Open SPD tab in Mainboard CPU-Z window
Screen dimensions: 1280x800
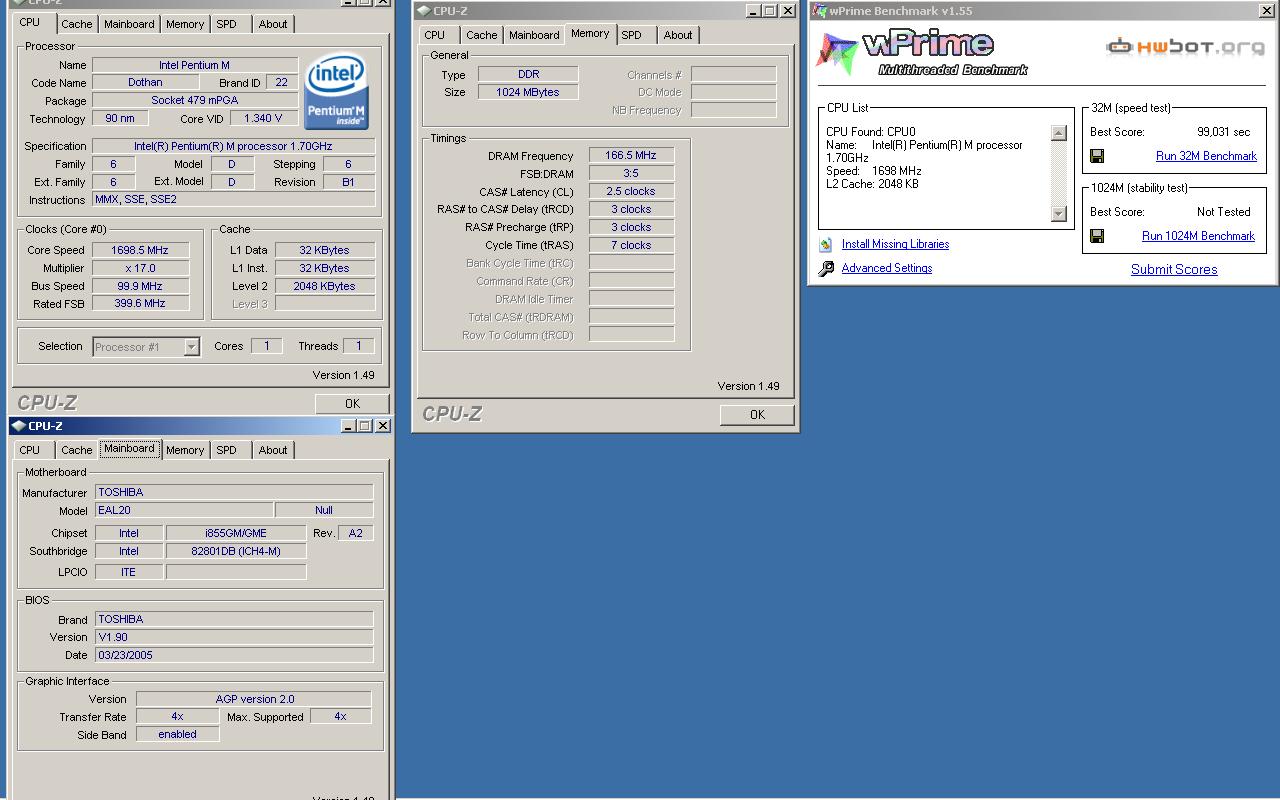click(227, 450)
